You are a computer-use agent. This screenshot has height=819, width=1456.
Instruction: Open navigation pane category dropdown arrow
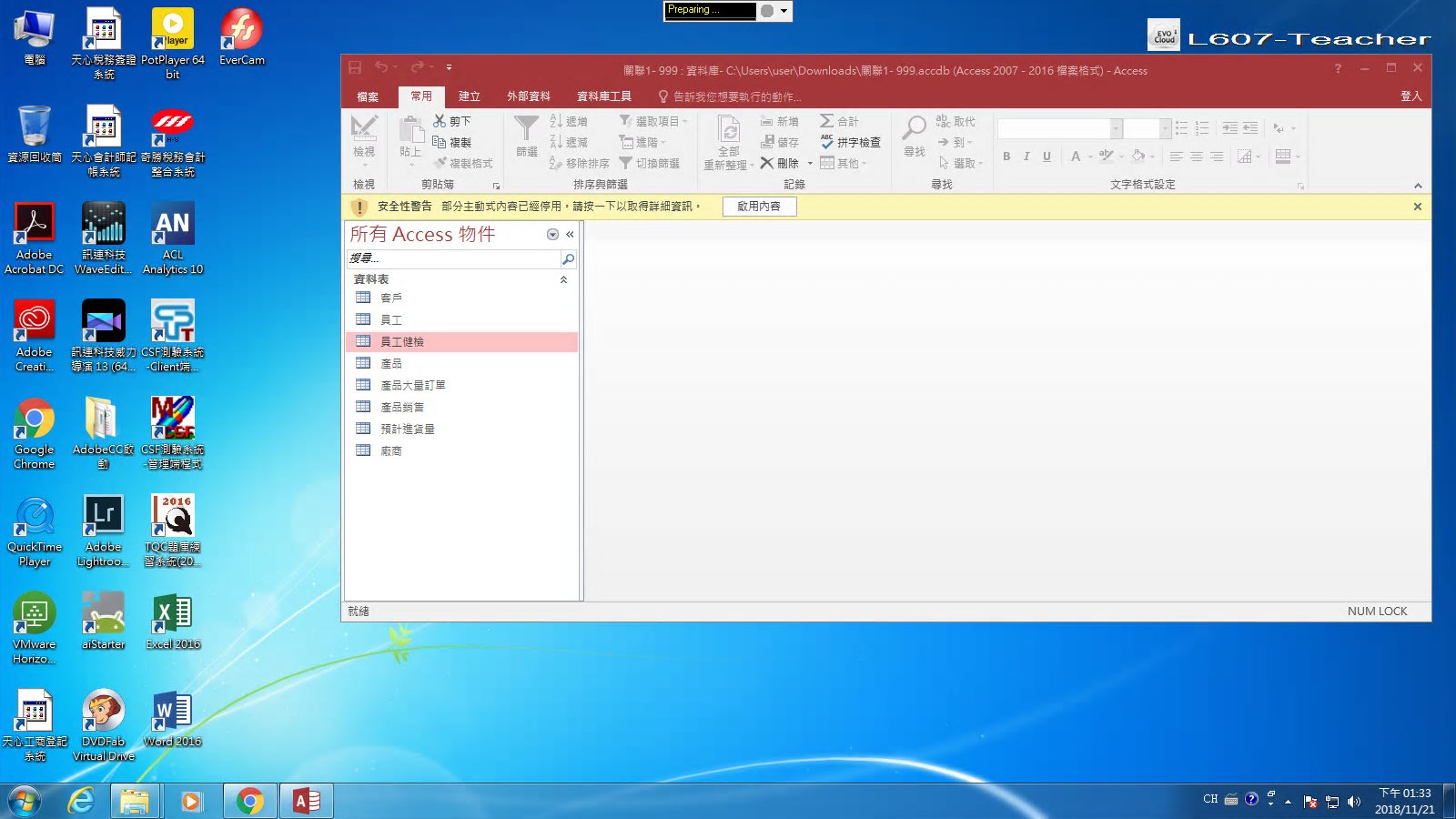[x=552, y=235]
